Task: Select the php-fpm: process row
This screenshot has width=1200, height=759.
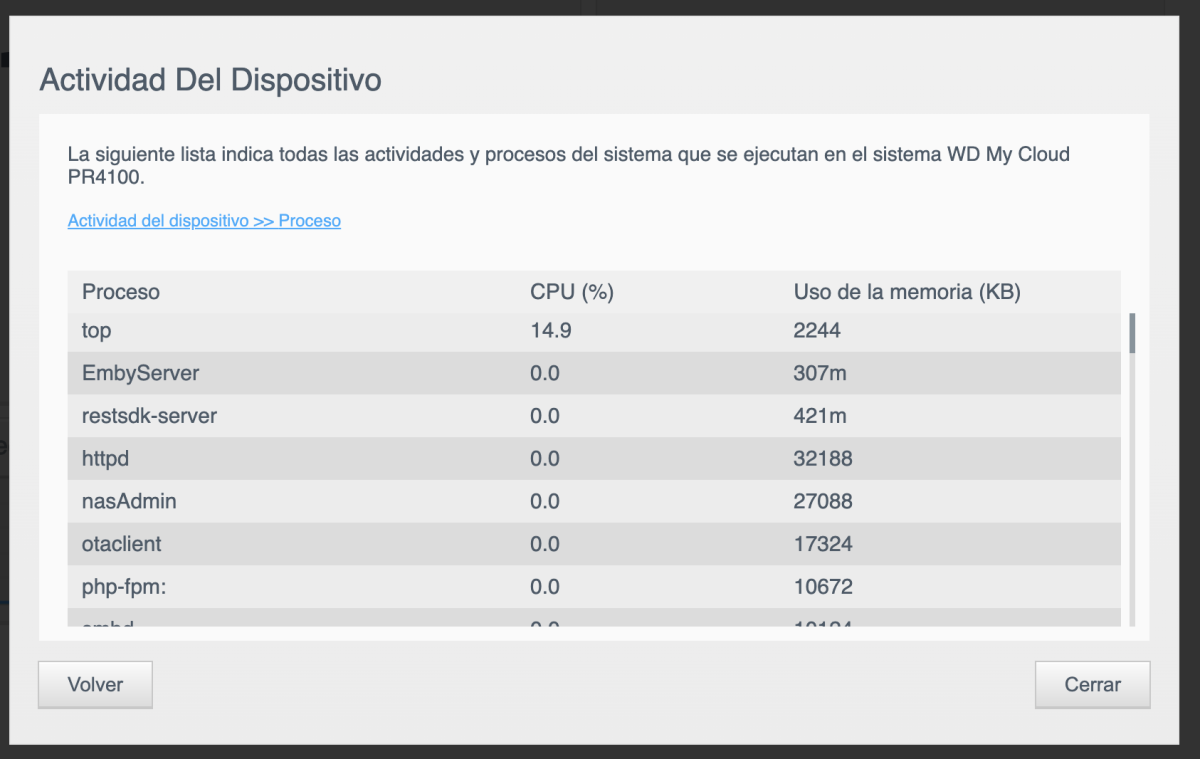Action: [124, 586]
